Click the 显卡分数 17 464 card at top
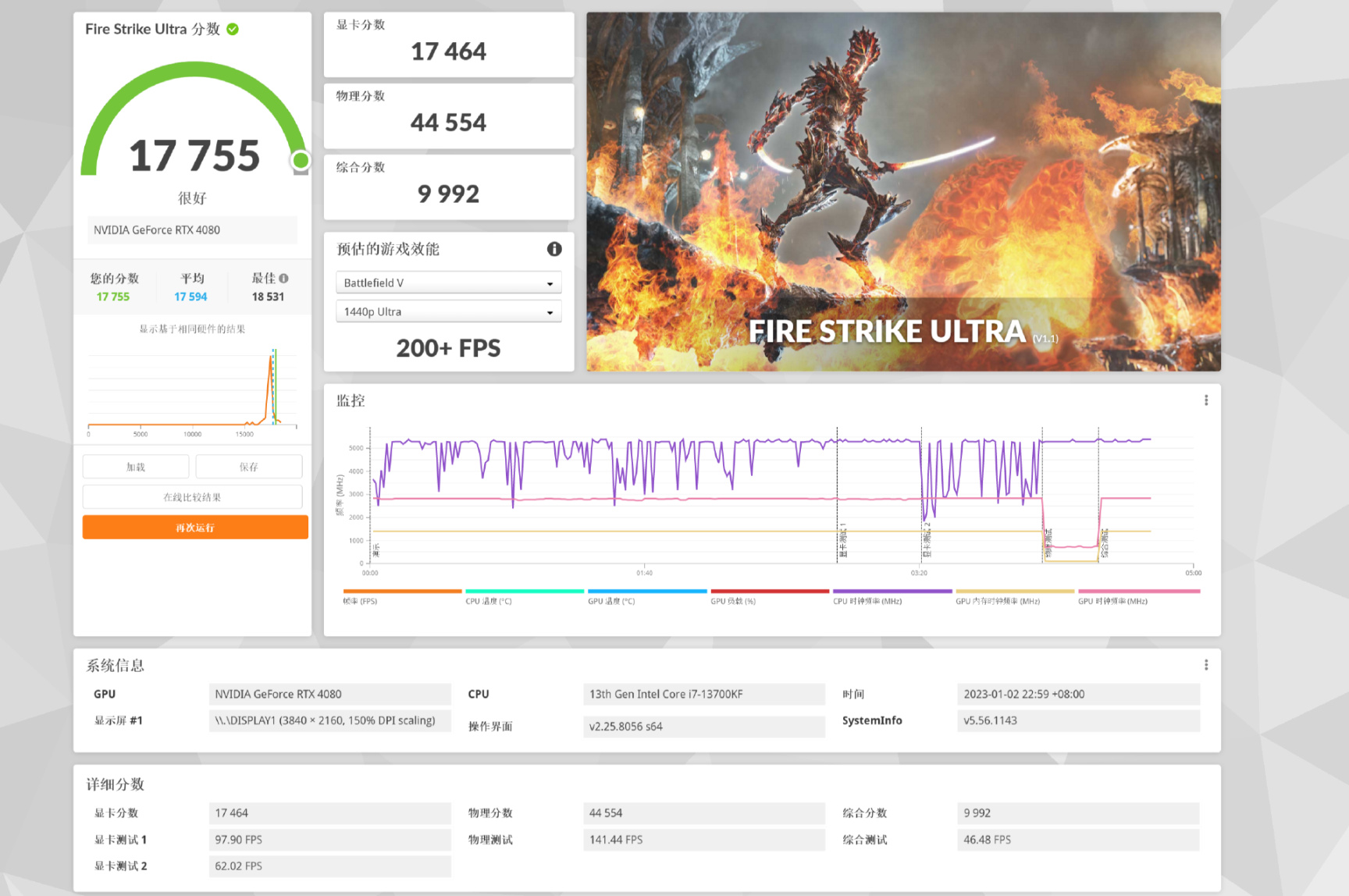The height and width of the screenshot is (896, 1349). (x=449, y=44)
